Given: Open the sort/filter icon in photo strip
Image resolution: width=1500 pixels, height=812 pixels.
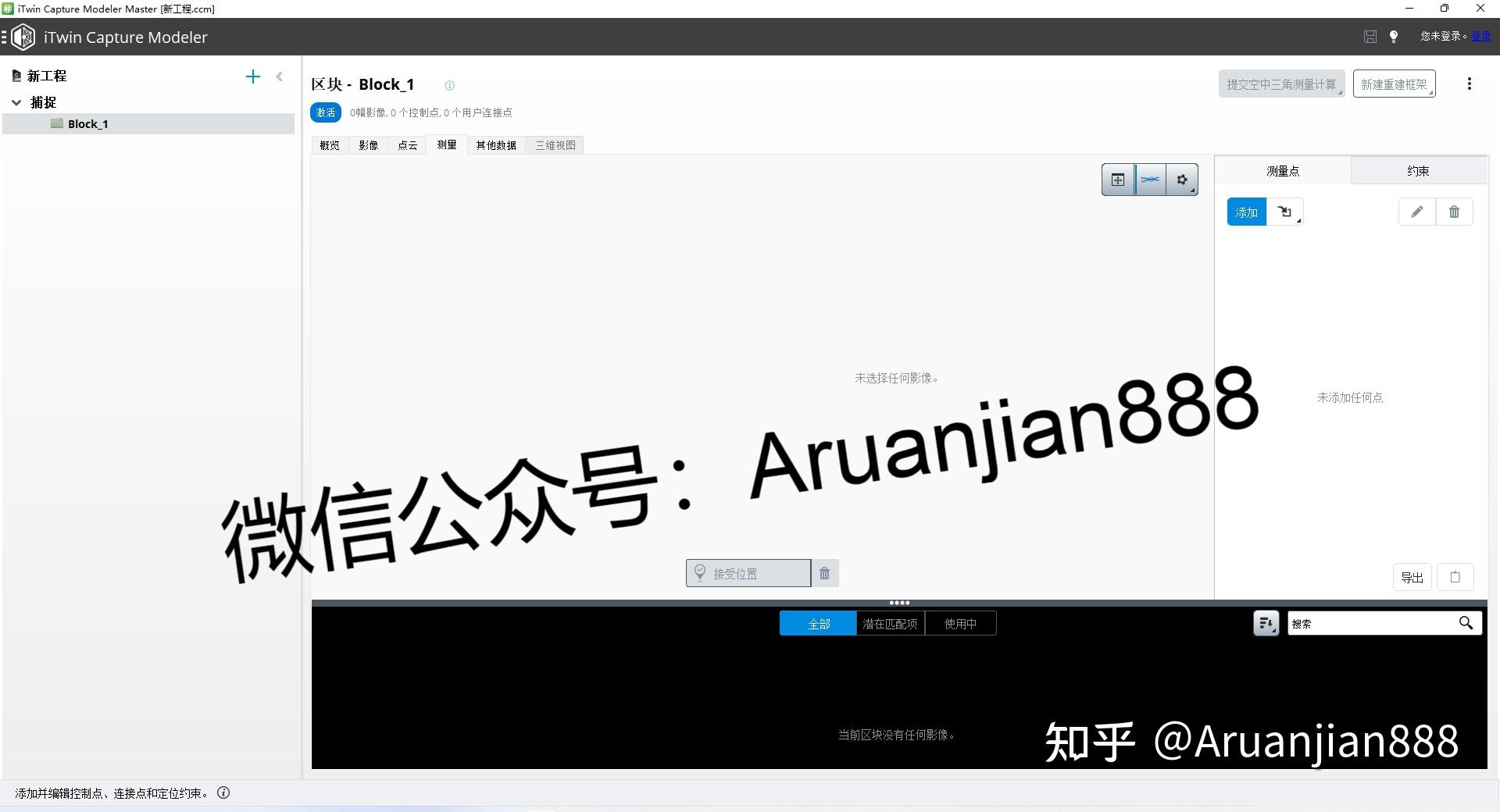Looking at the screenshot, I should pyautogui.click(x=1266, y=623).
